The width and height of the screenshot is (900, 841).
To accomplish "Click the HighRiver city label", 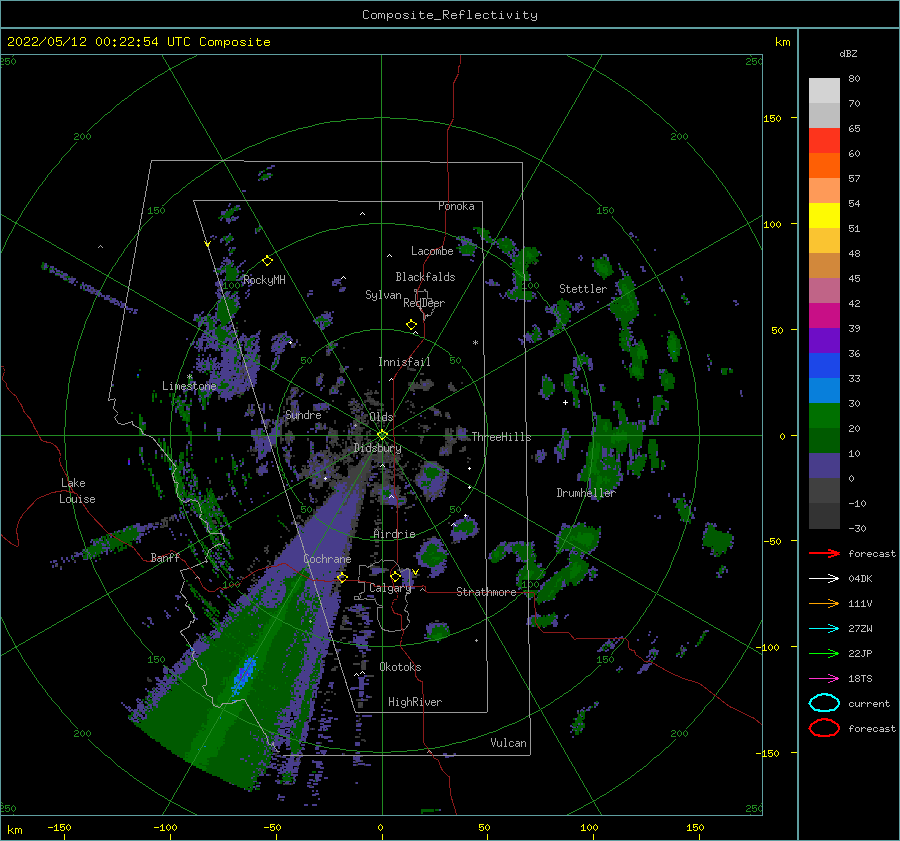I will pos(415,702).
